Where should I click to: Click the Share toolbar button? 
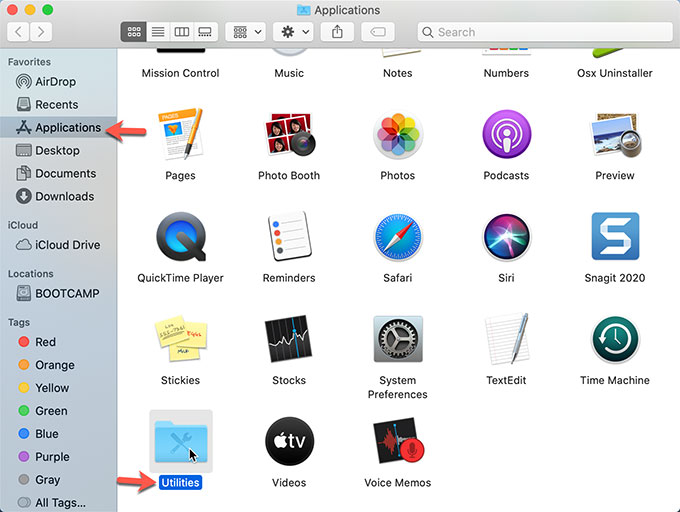[337, 32]
